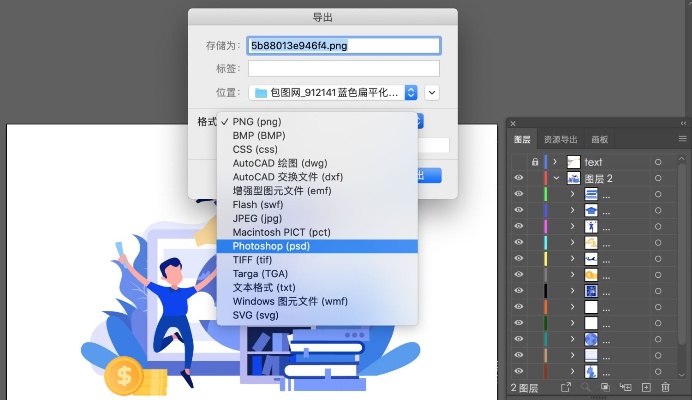Image resolution: width=692 pixels, height=400 pixels.
Task: Pick 增强型图元文件 (emf) format
Action: [x=317, y=191]
